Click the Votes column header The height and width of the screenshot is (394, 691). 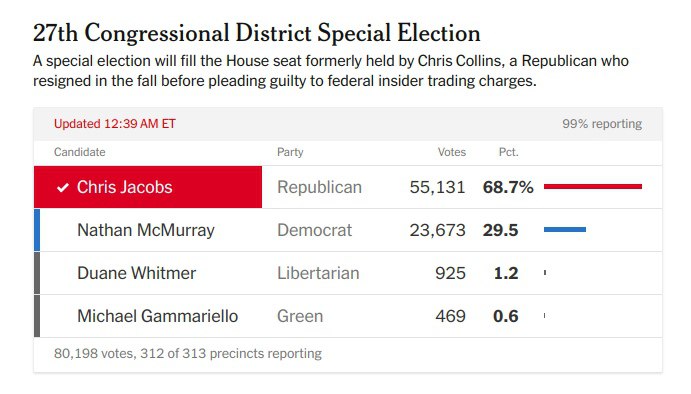(452, 152)
